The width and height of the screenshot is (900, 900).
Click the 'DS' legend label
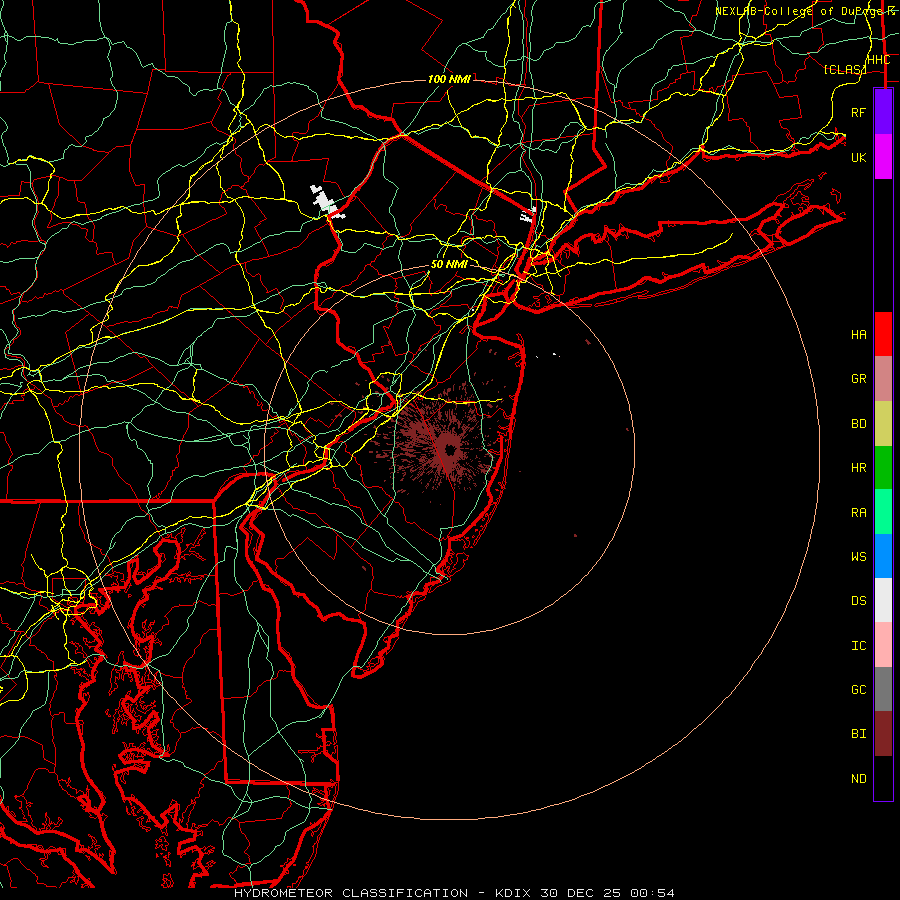click(859, 601)
